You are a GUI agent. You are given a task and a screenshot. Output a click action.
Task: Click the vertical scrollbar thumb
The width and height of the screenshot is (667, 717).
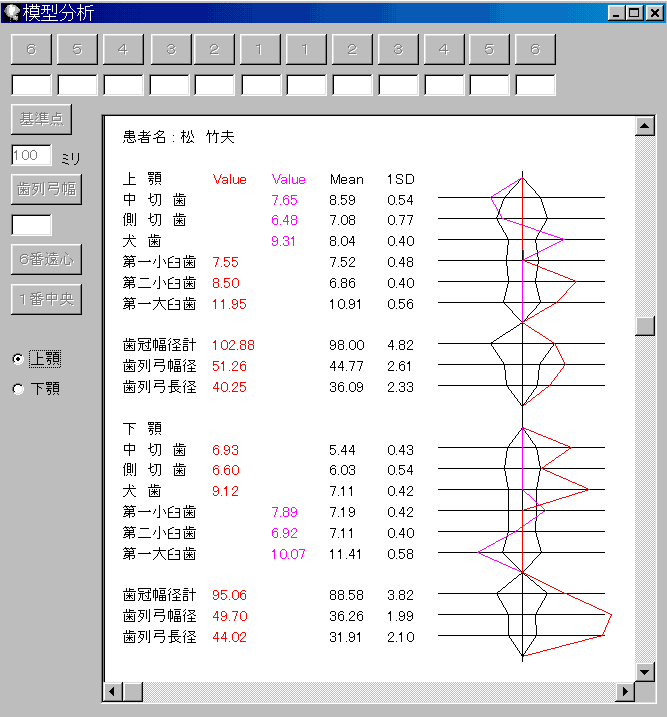(645, 326)
